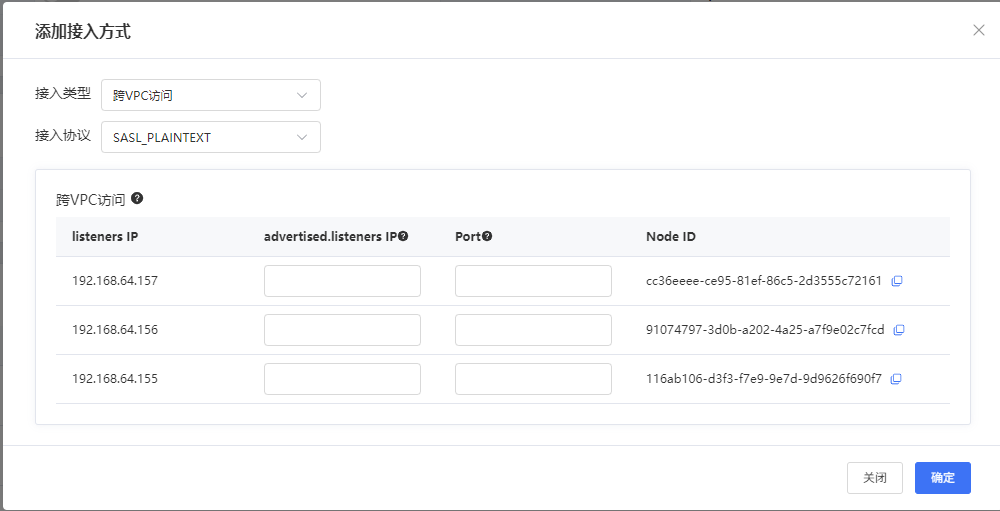The image size is (1000, 511).
Task: Click the Port input for 192.168.64.157
Action: [533, 281]
